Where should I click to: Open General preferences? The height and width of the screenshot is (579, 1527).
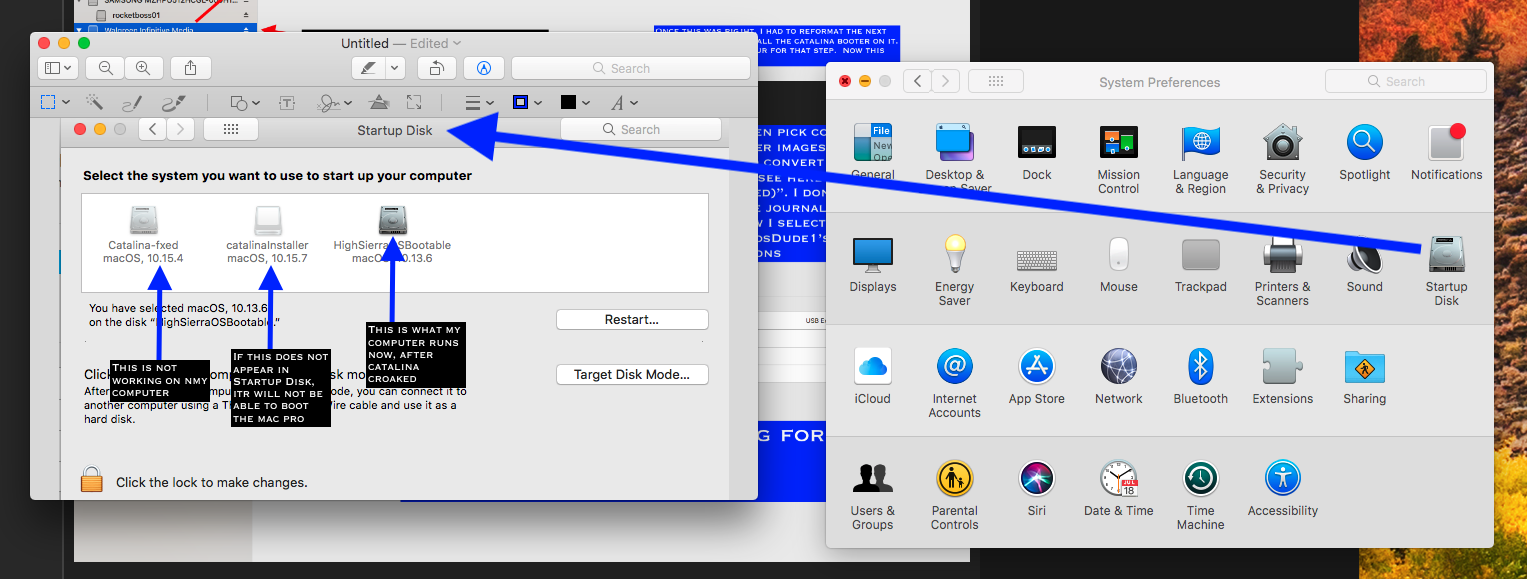pyautogui.click(x=873, y=152)
